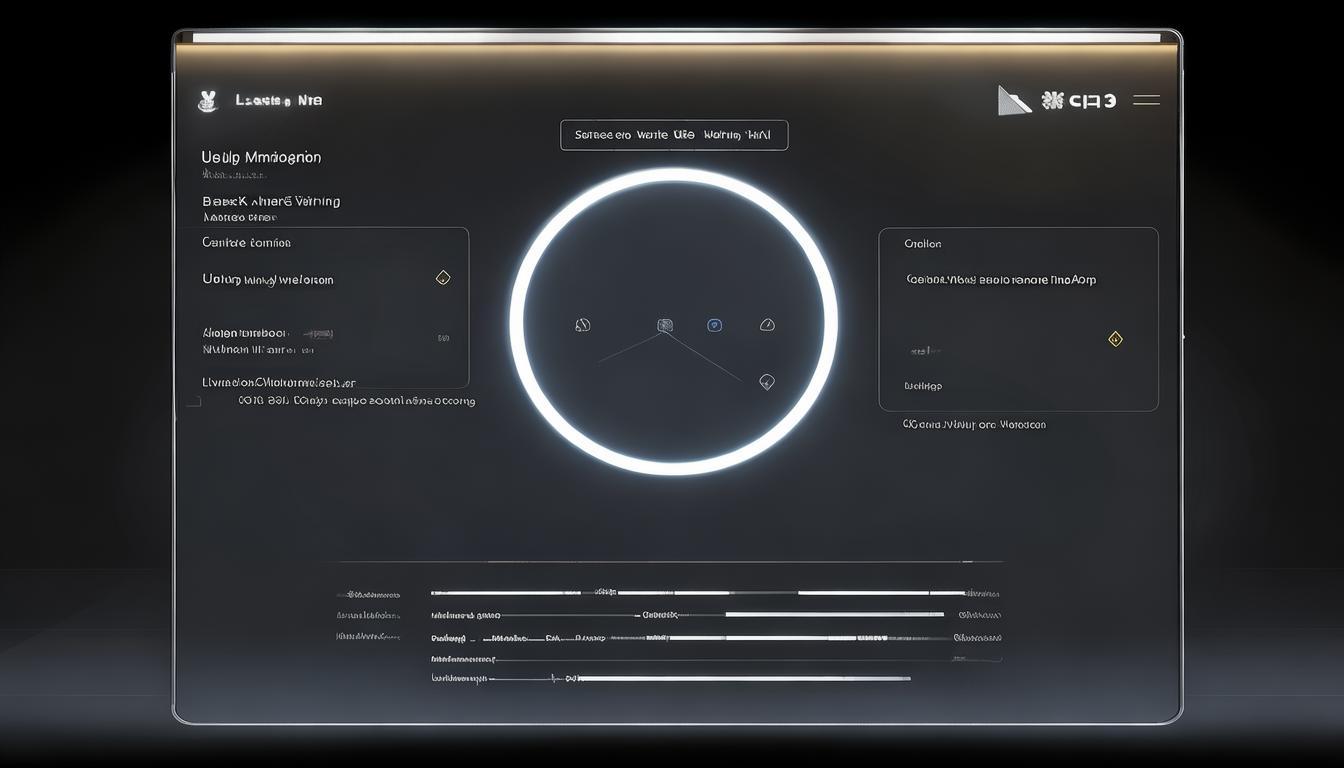Click the gold diamond icon in the Cnolion panel
1344x768 pixels.
pos(1115,338)
